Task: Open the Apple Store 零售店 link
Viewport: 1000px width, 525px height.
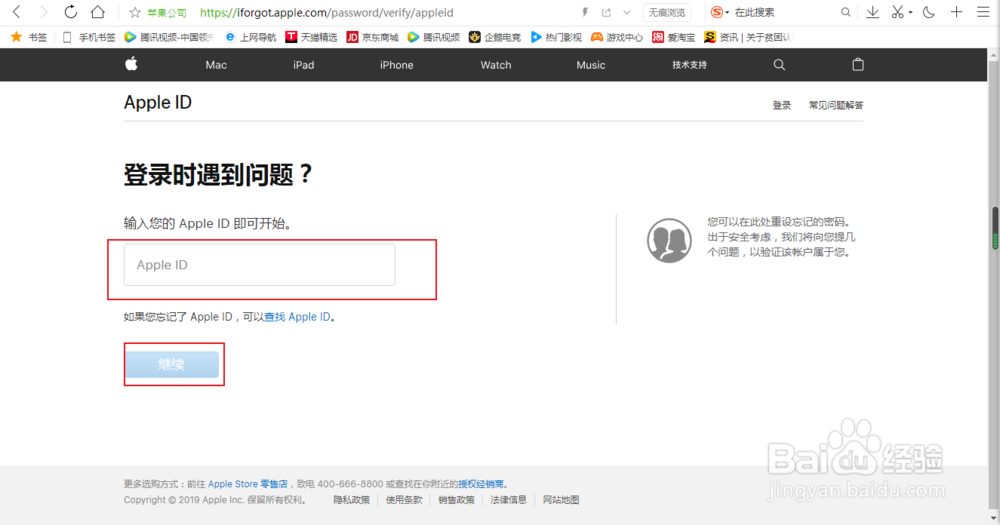Action: (247, 484)
